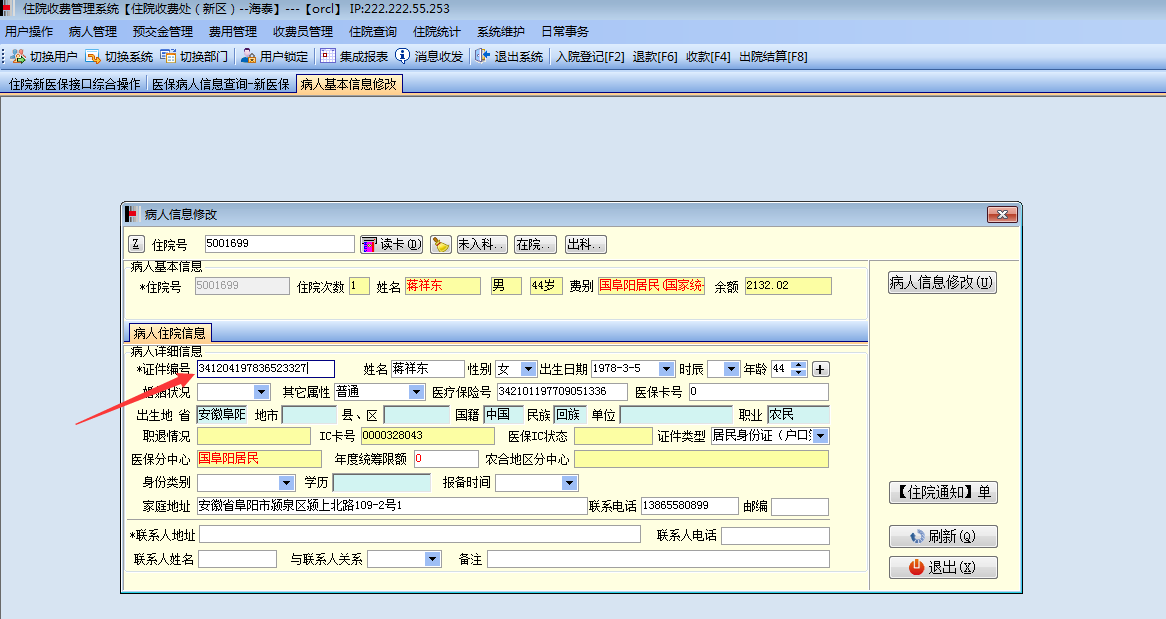Click the application logo in the title bar
This screenshot has height=619, width=1166.
point(7,9)
